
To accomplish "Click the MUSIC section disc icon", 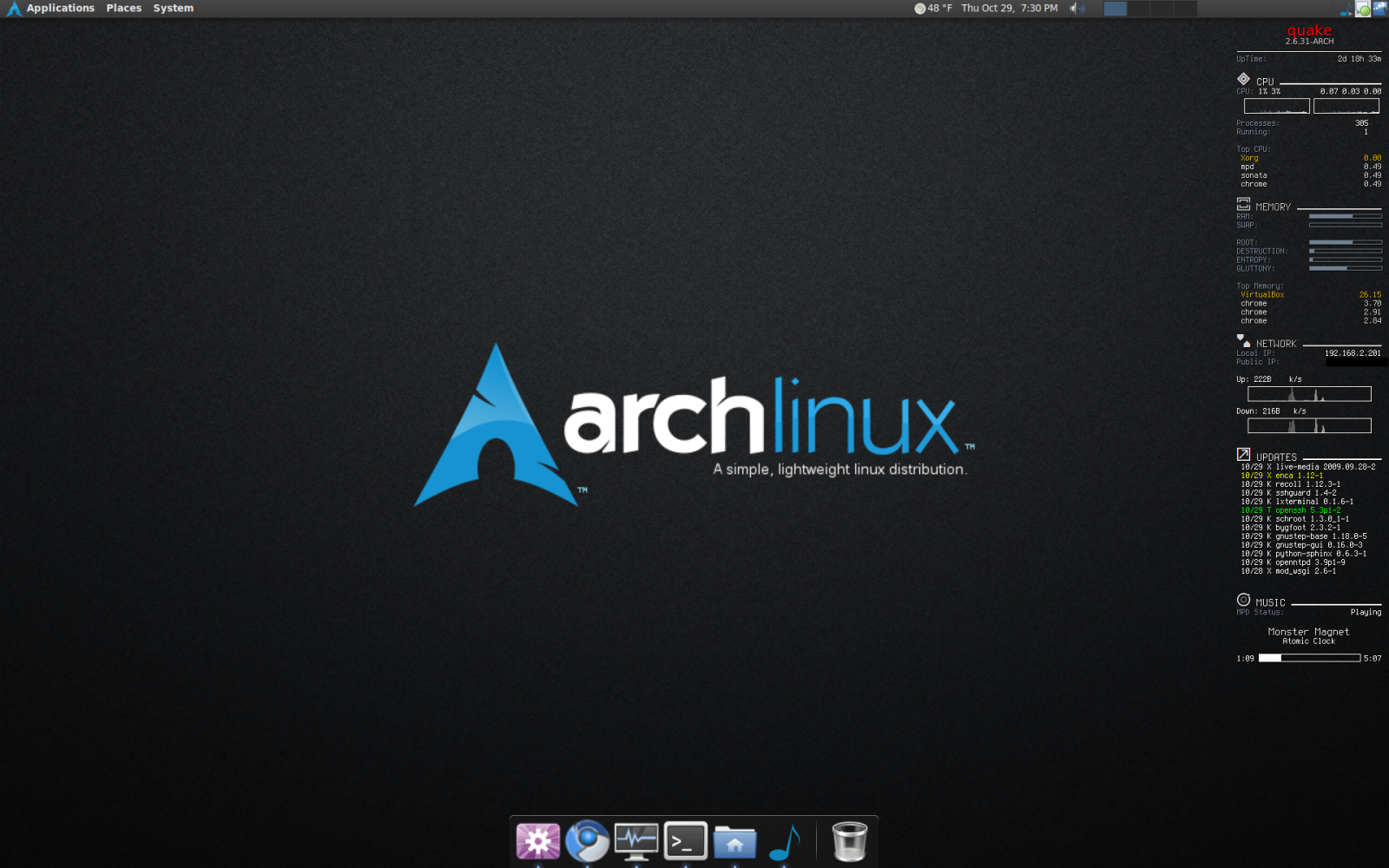I will click(1243, 600).
